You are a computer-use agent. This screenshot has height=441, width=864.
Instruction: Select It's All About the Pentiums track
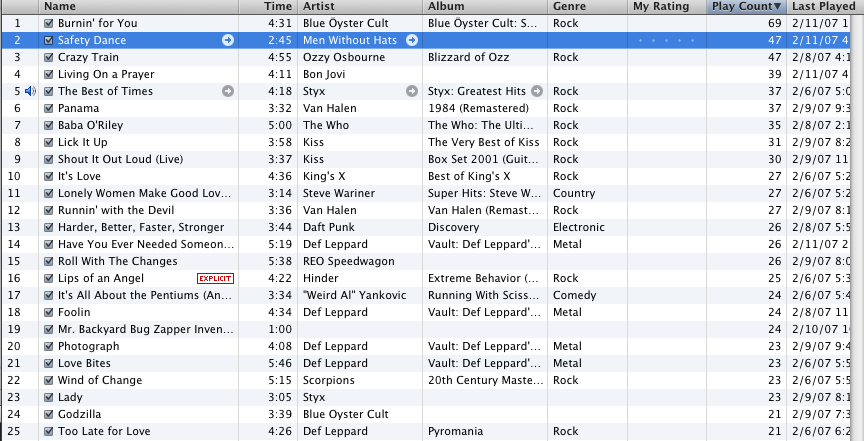click(145, 295)
